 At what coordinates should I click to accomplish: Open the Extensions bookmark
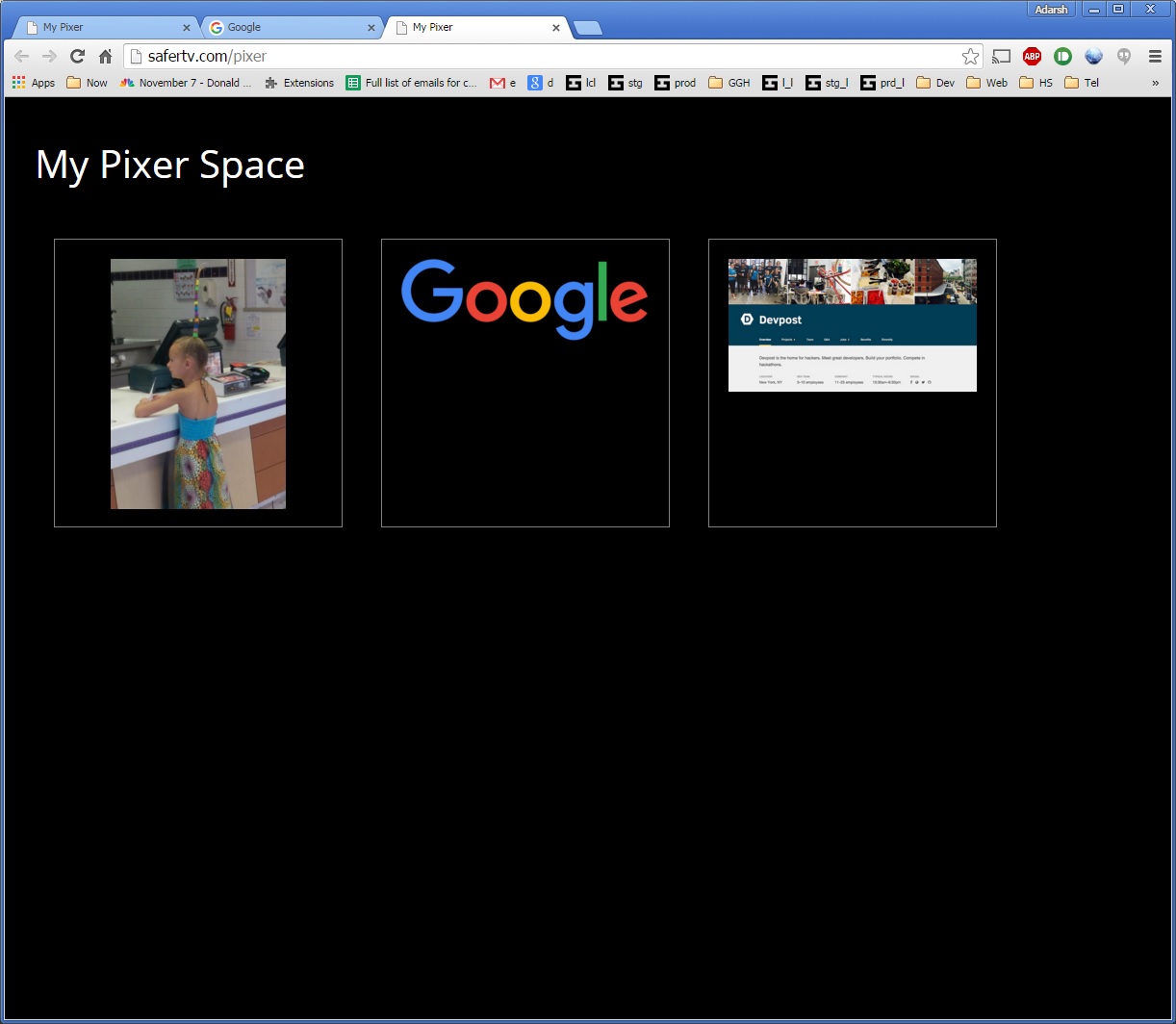(x=298, y=83)
